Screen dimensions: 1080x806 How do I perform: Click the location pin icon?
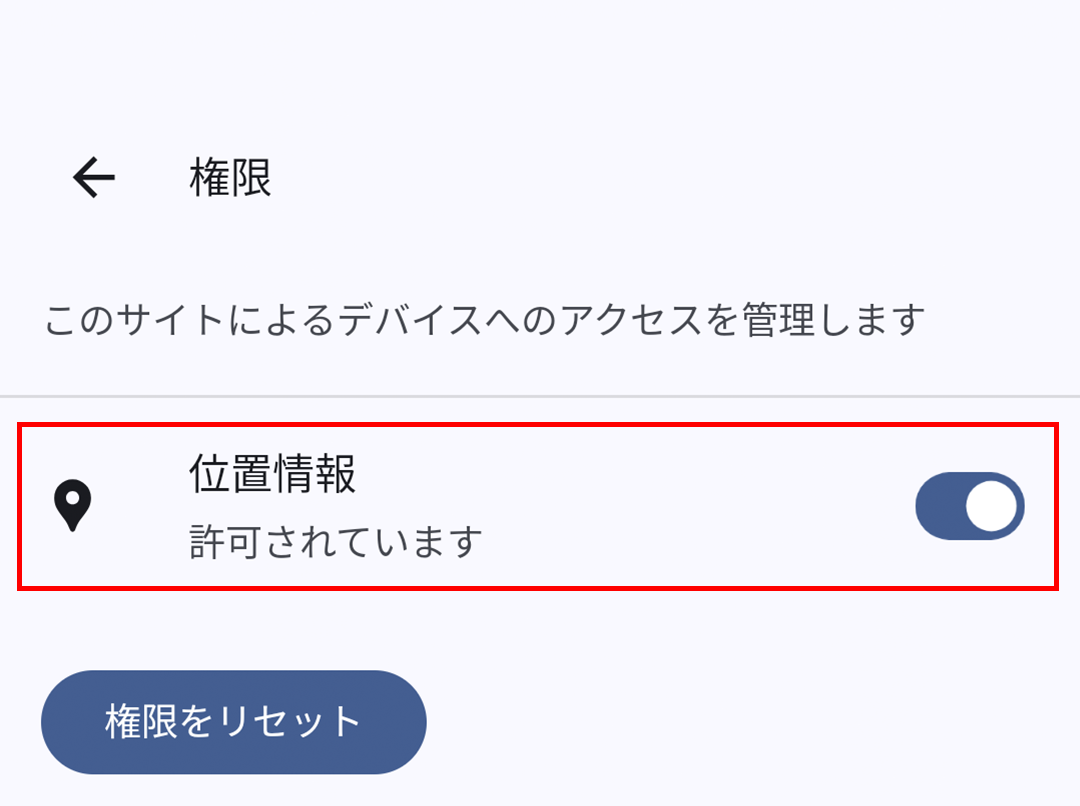[72, 506]
